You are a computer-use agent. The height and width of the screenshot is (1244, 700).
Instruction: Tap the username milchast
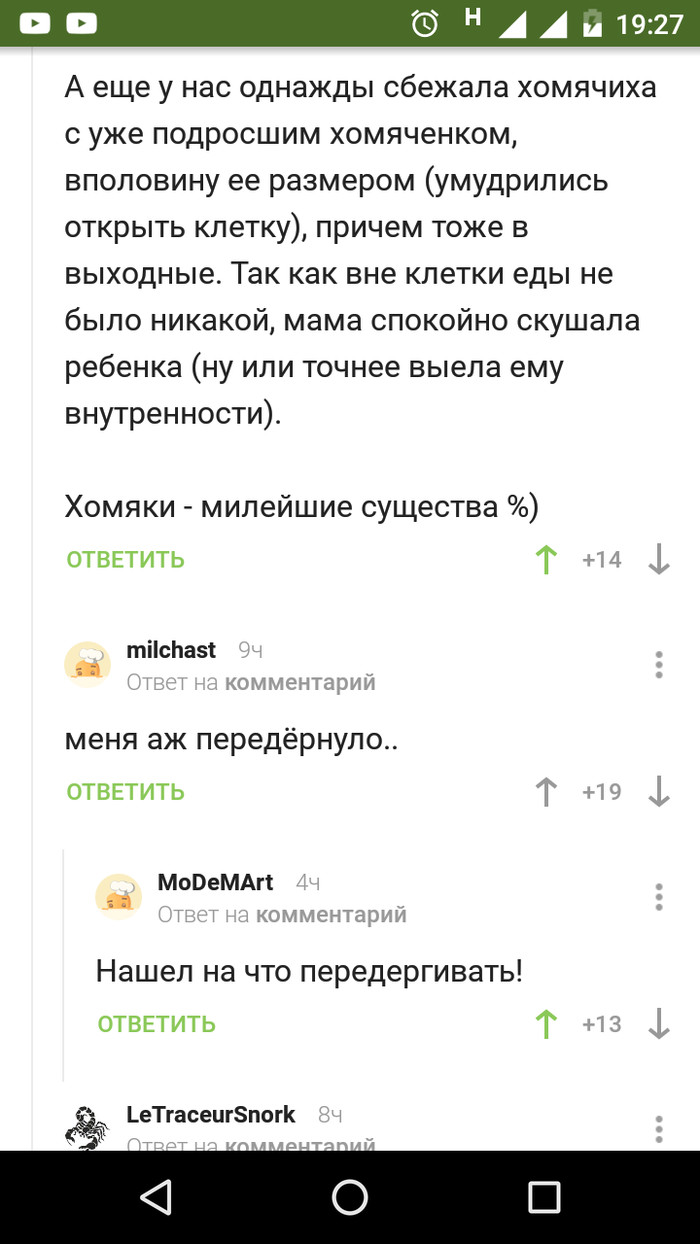(171, 650)
